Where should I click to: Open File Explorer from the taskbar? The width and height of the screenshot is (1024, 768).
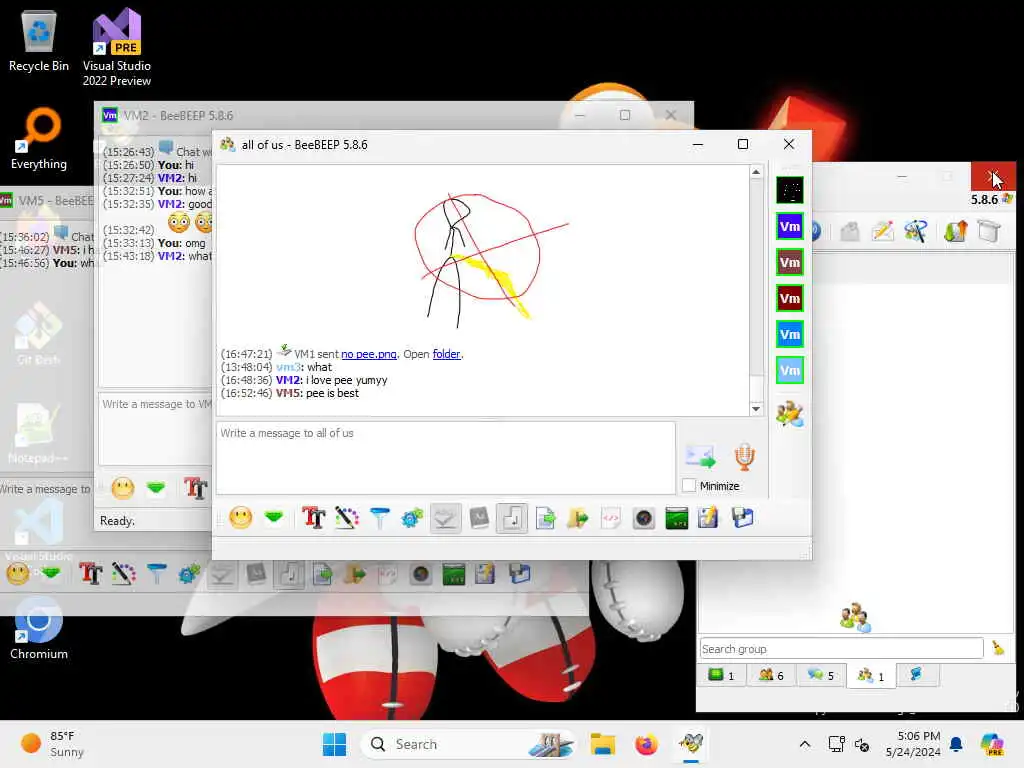[602, 744]
